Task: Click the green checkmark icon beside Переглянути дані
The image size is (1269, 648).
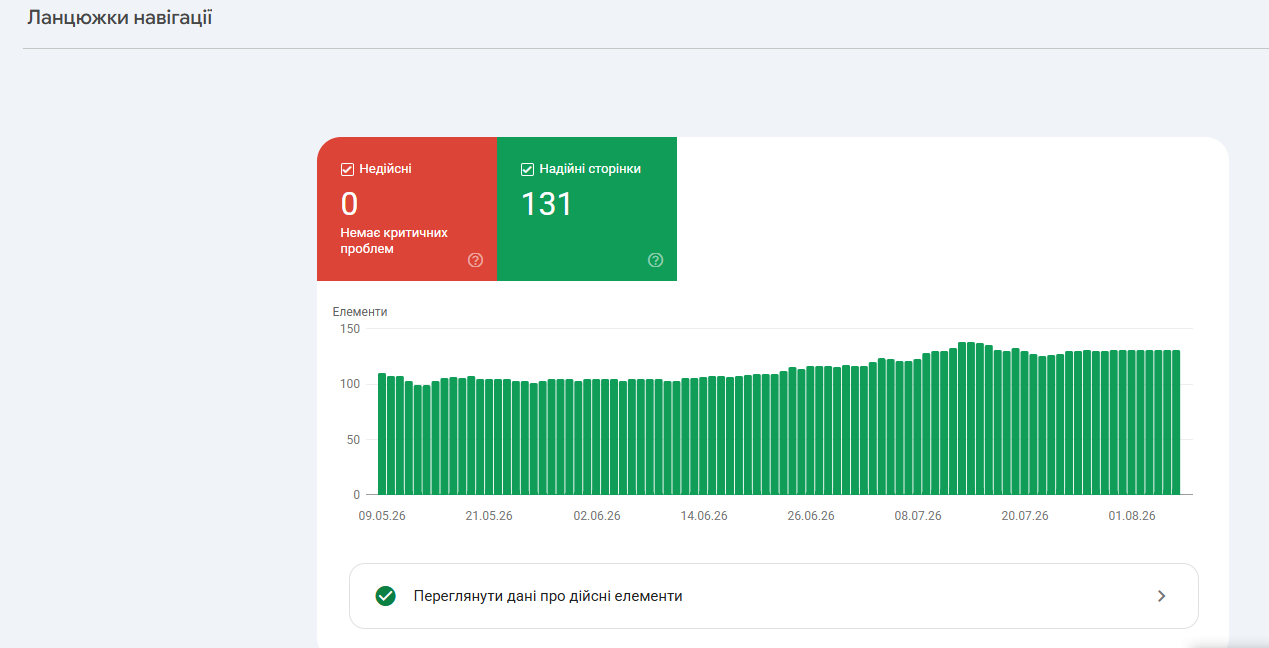Action: [x=385, y=596]
